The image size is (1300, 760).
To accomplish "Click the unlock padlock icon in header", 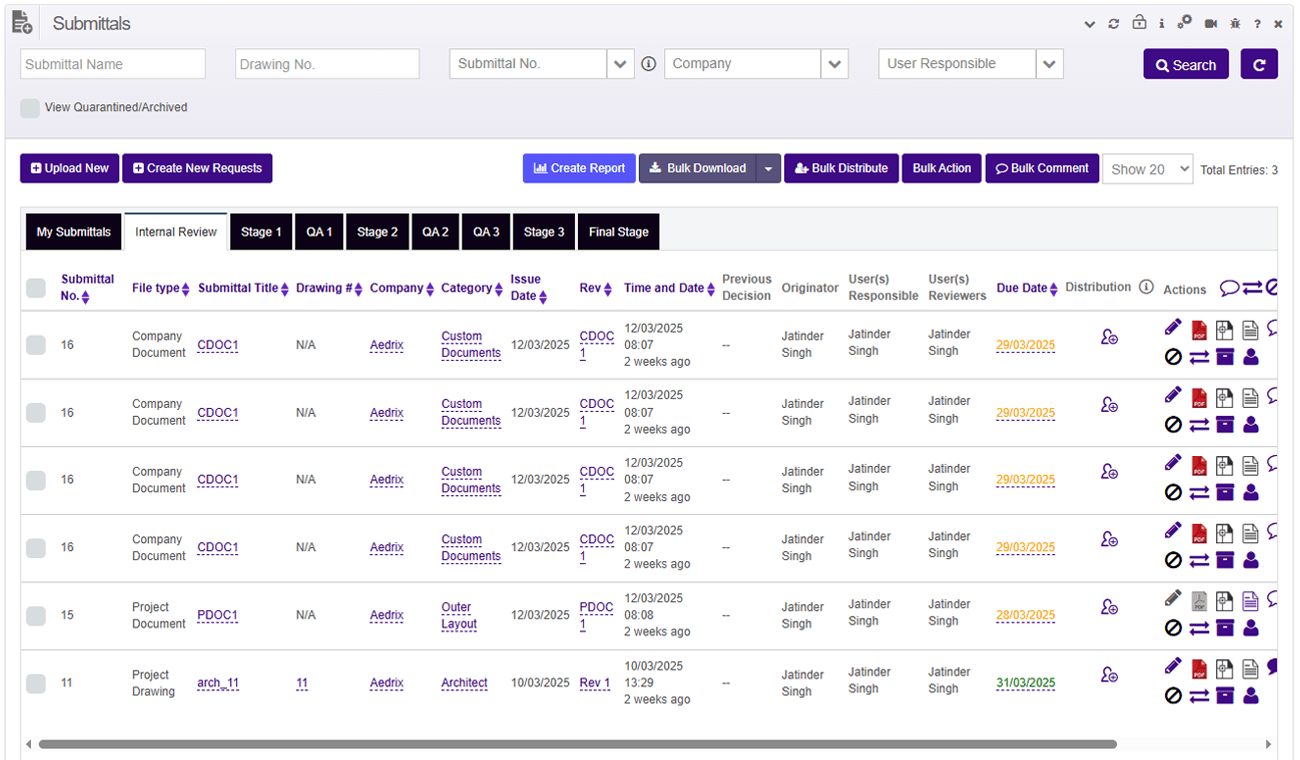I will (x=1139, y=23).
